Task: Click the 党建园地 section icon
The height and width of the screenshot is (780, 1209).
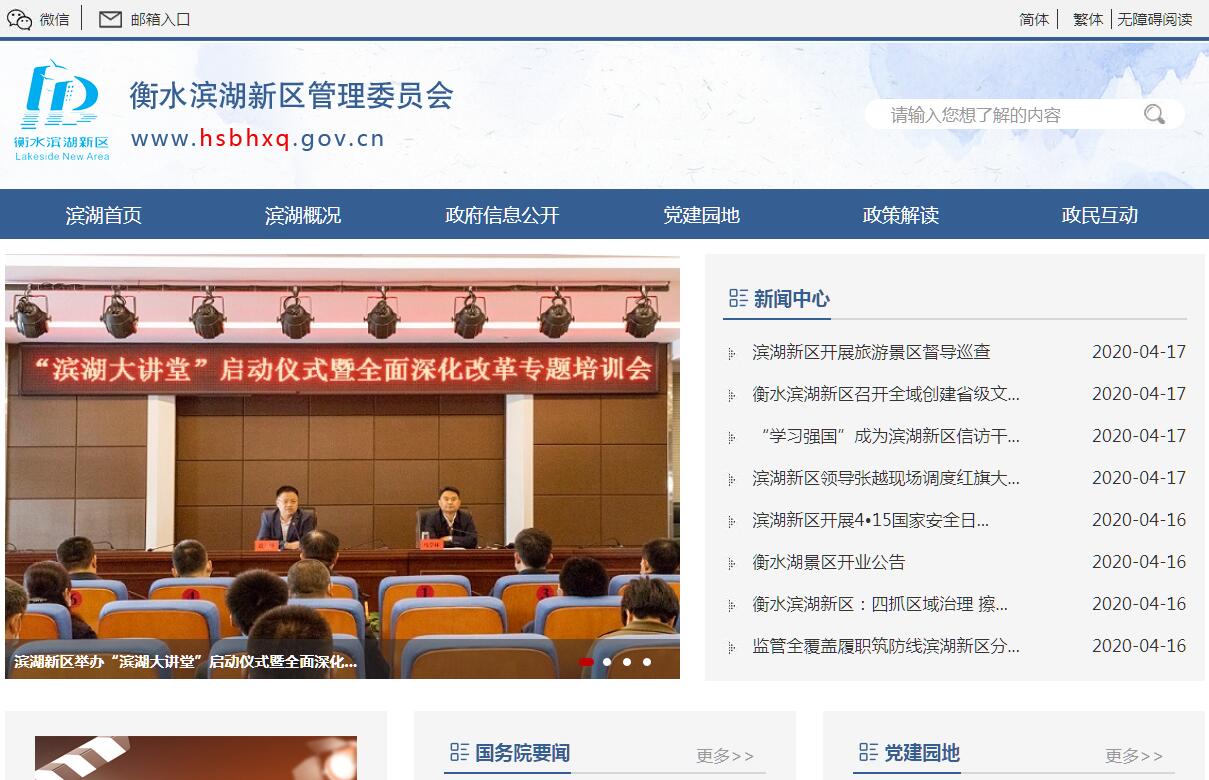Action: [x=868, y=752]
